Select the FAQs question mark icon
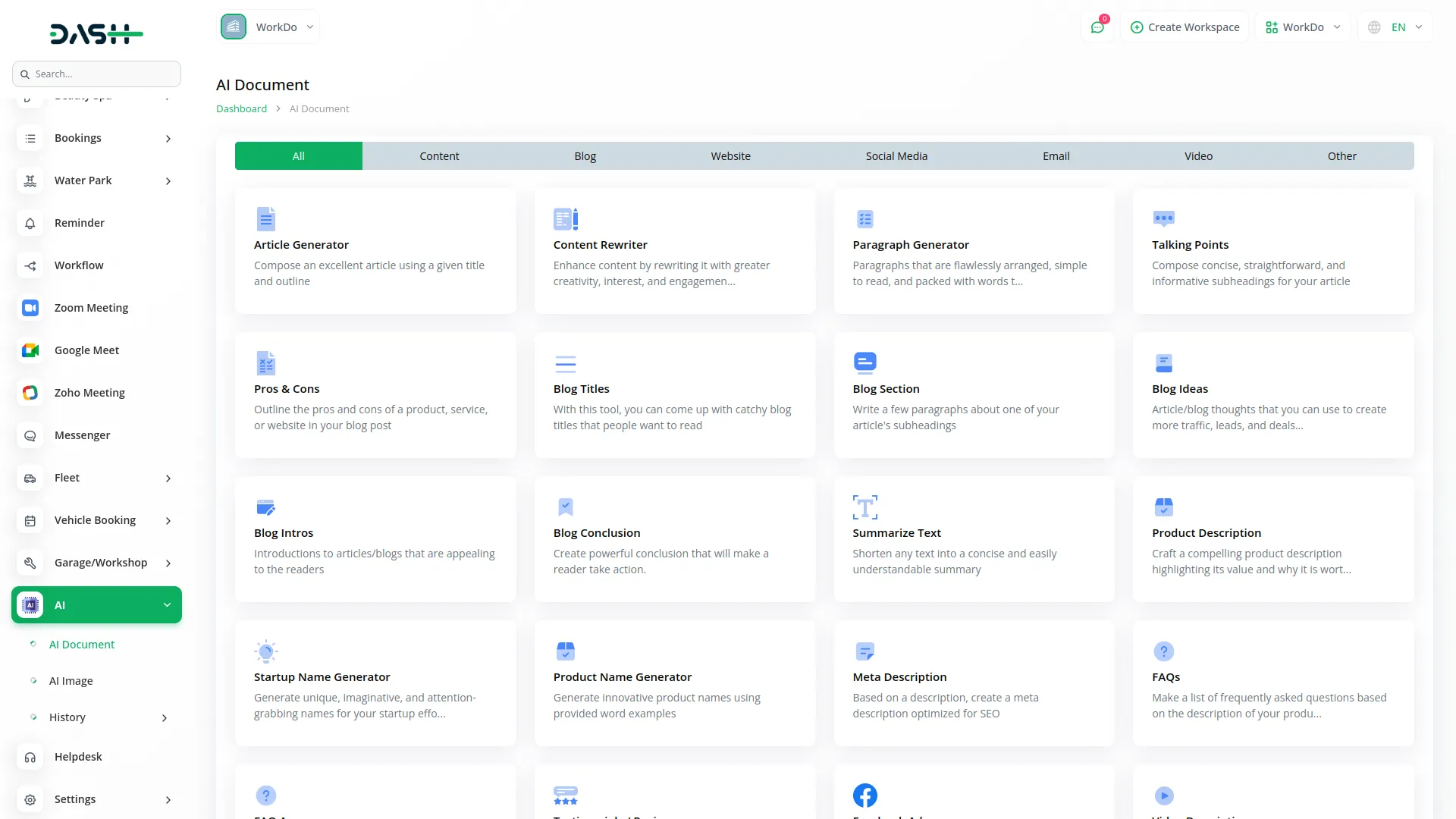 [x=1164, y=651]
